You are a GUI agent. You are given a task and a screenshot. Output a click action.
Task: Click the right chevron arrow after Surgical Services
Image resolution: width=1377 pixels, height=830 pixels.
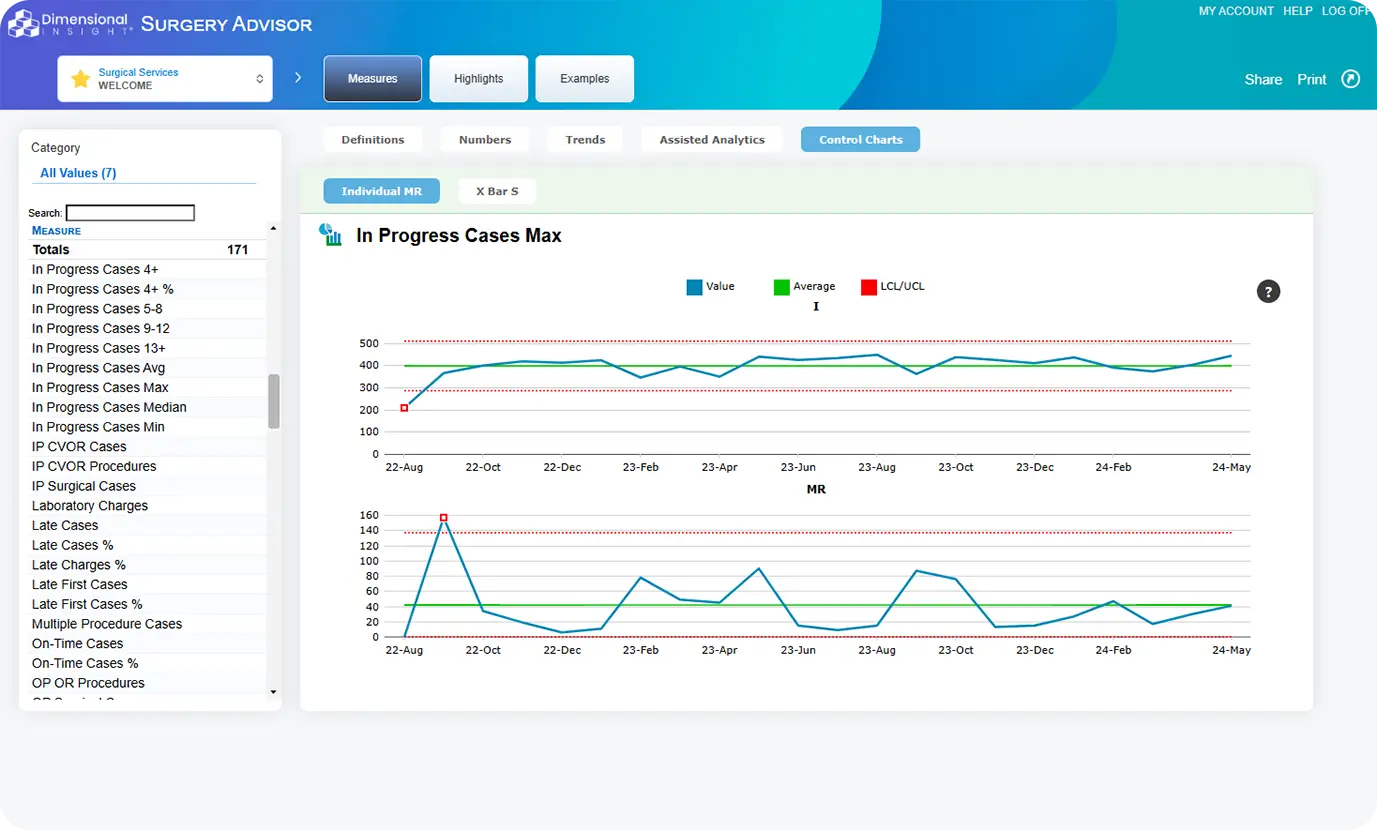pos(298,78)
